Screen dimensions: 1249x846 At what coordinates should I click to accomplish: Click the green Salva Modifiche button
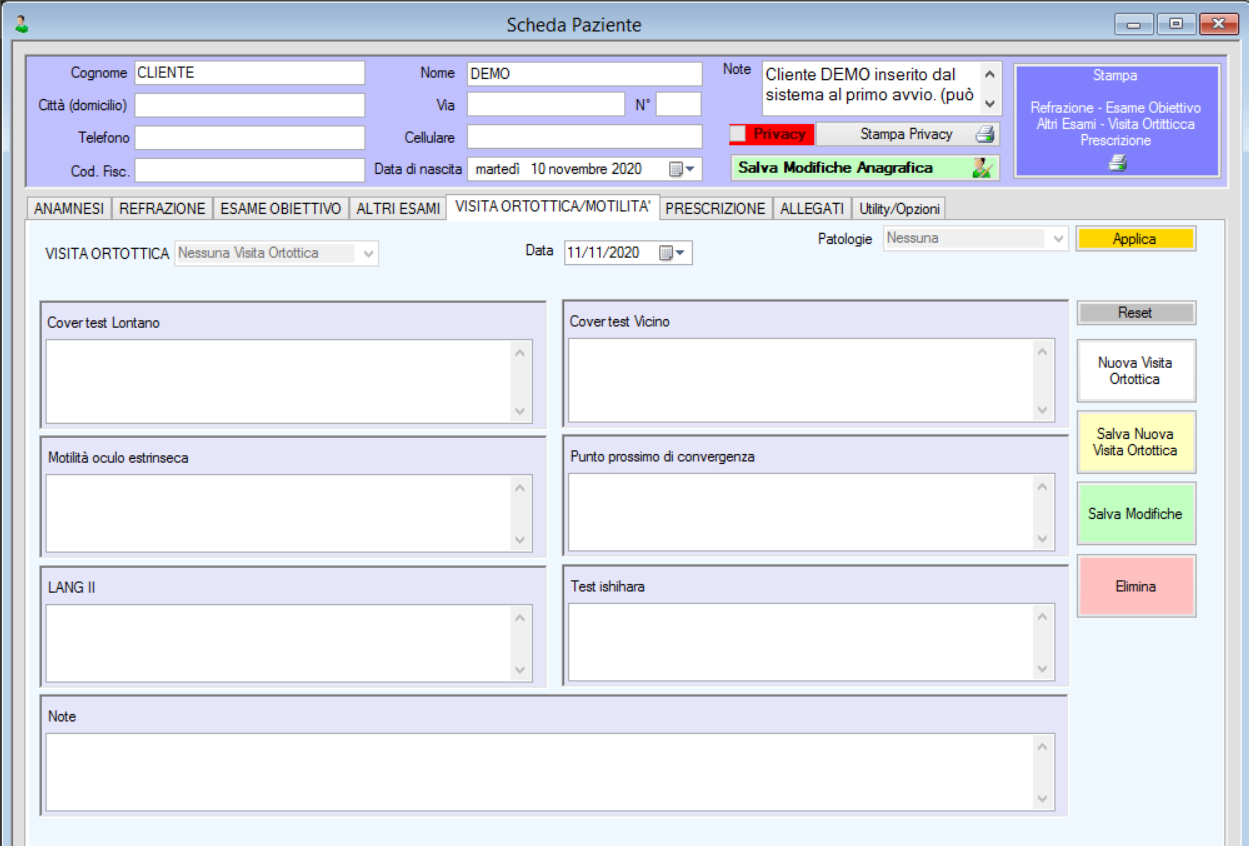[1135, 514]
